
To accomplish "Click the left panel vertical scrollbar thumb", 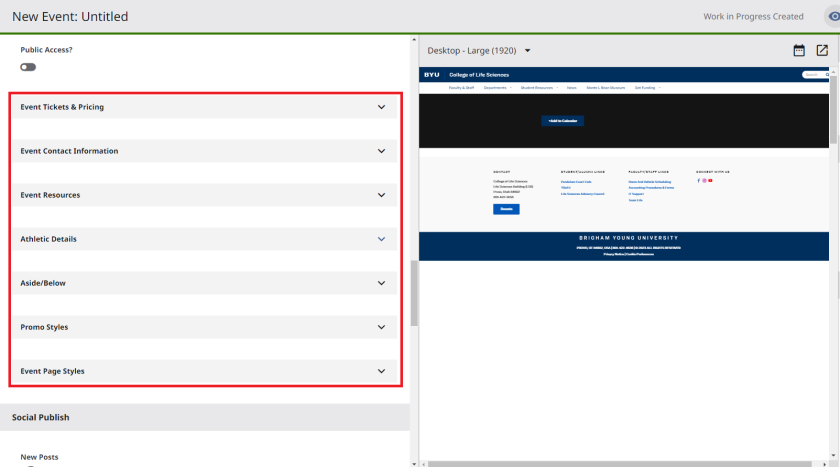I will point(414,293).
